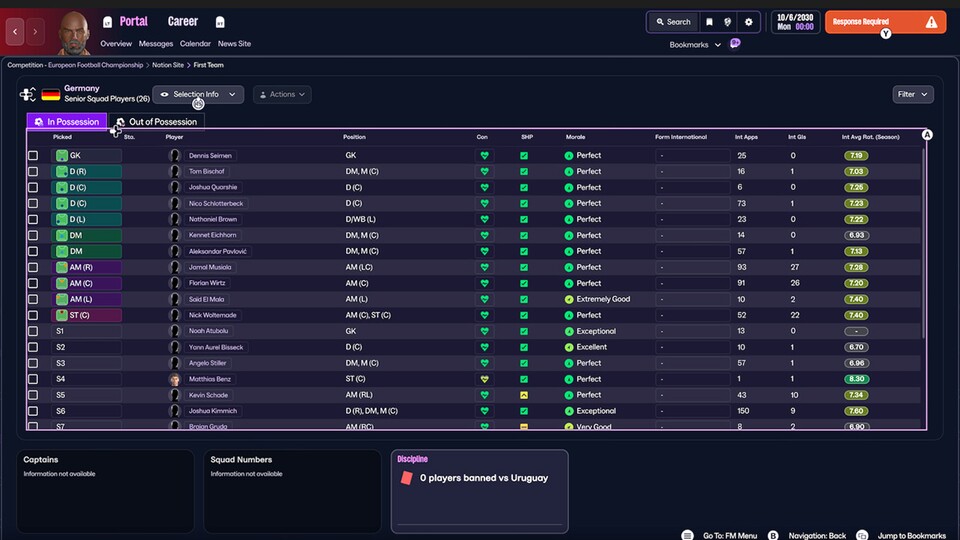
Task: Switch to Out of Possession tab
Action: (157, 122)
